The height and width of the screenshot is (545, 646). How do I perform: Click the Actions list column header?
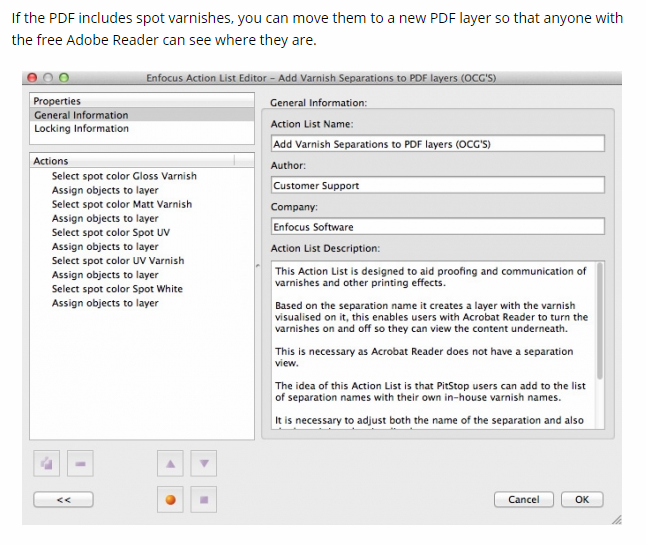click(x=142, y=160)
